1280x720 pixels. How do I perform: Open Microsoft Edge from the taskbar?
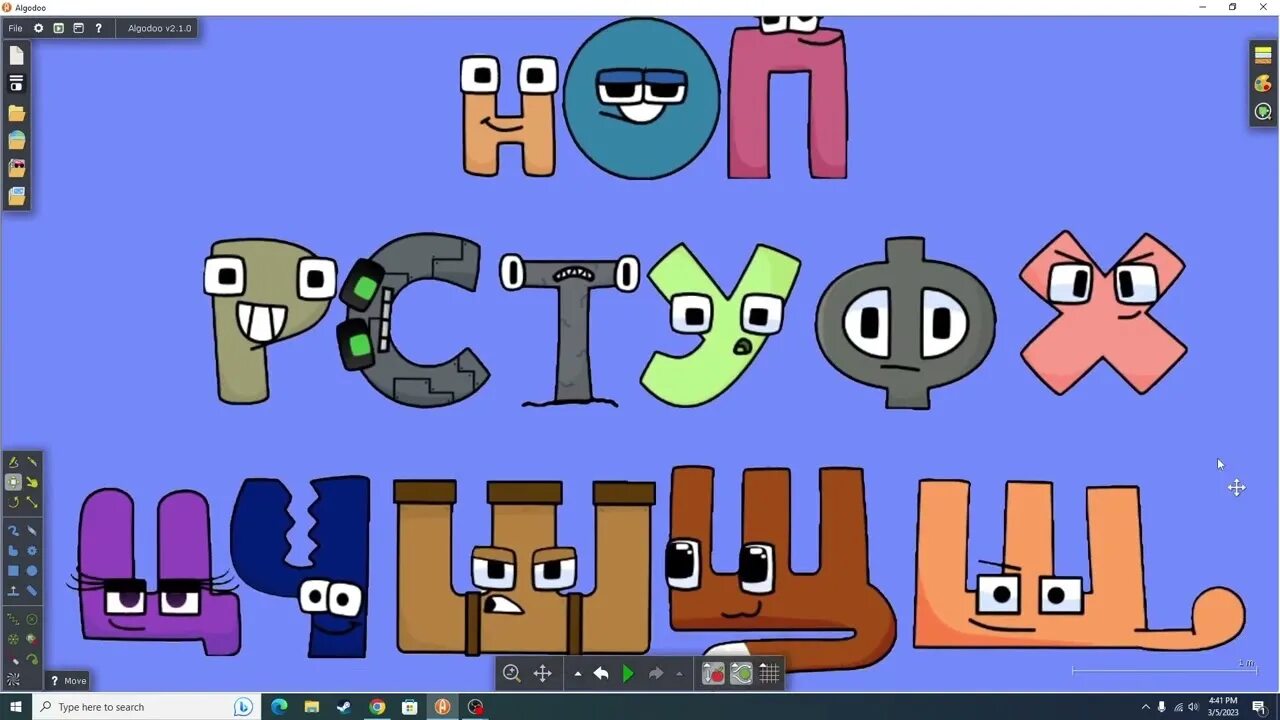(x=279, y=707)
